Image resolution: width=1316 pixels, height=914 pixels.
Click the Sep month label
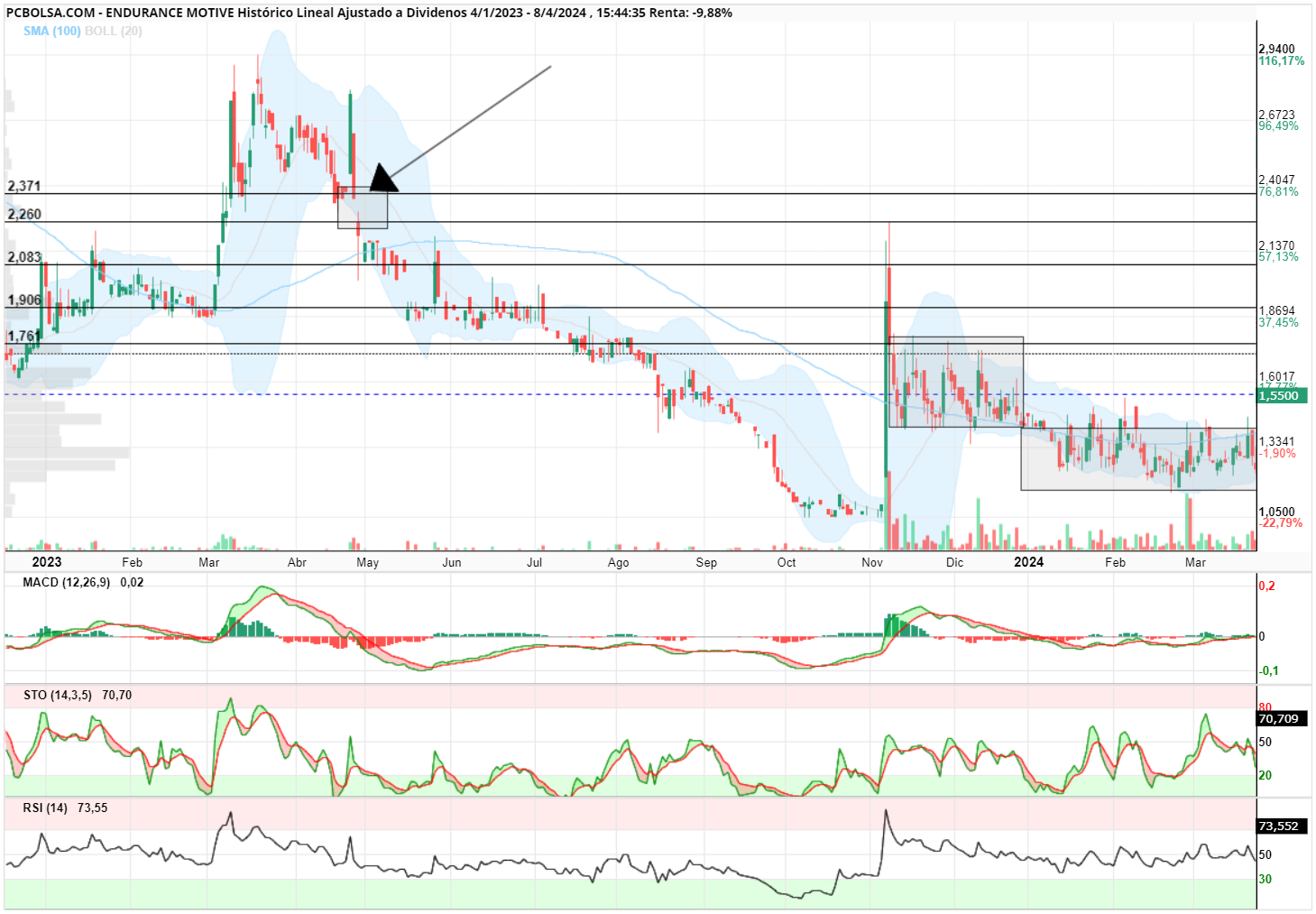point(706,562)
